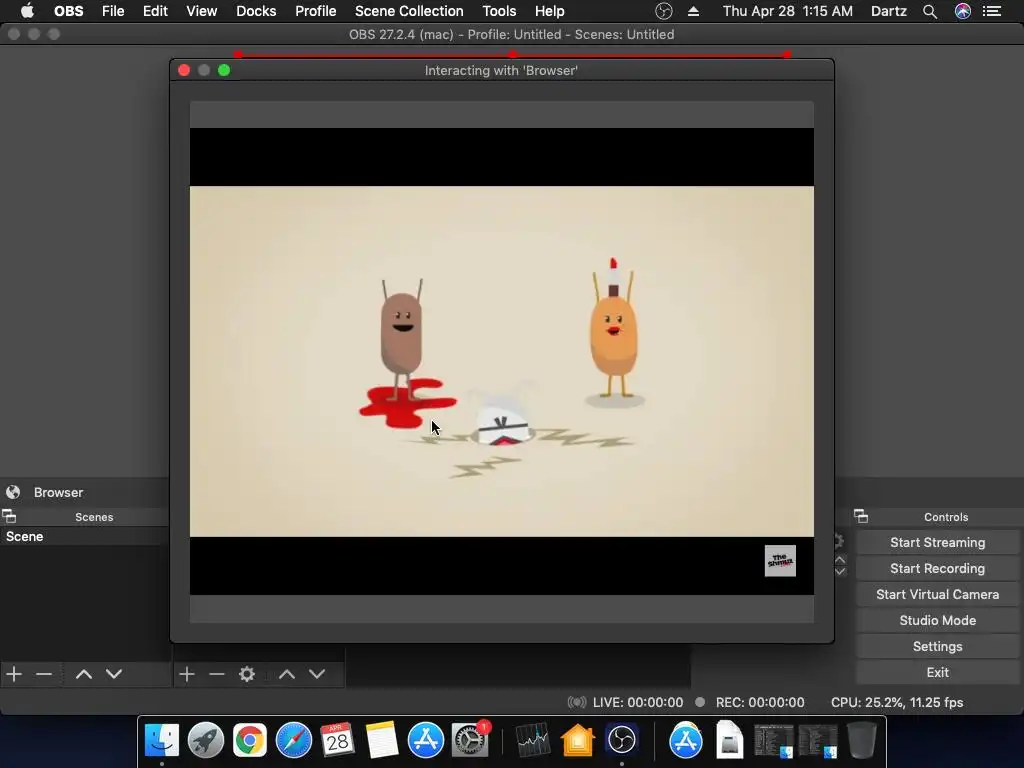Image resolution: width=1024 pixels, height=768 pixels.
Task: Move the scene down with the Scenes down arrow
Action: (114, 674)
